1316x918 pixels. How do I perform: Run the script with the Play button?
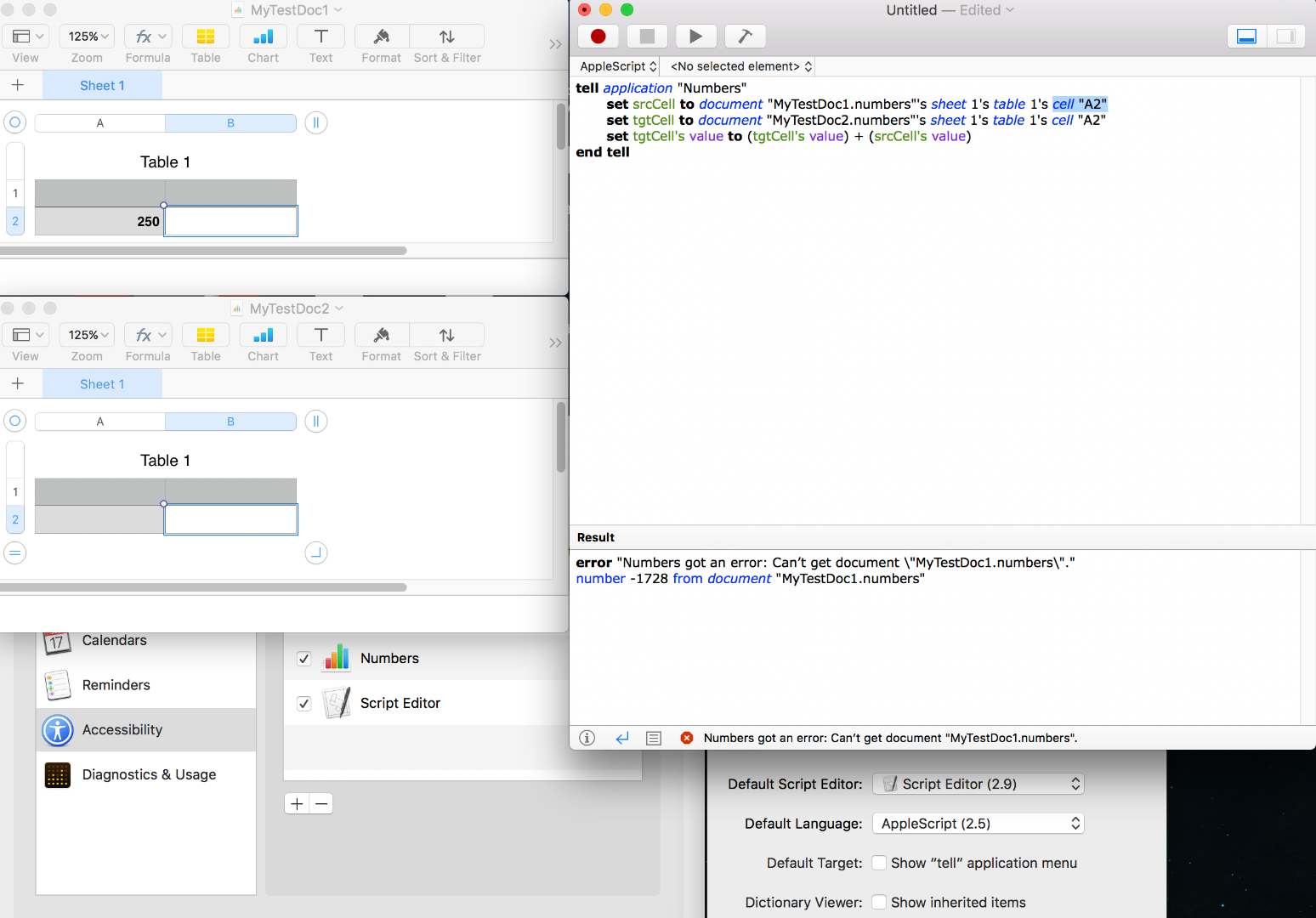tap(696, 37)
